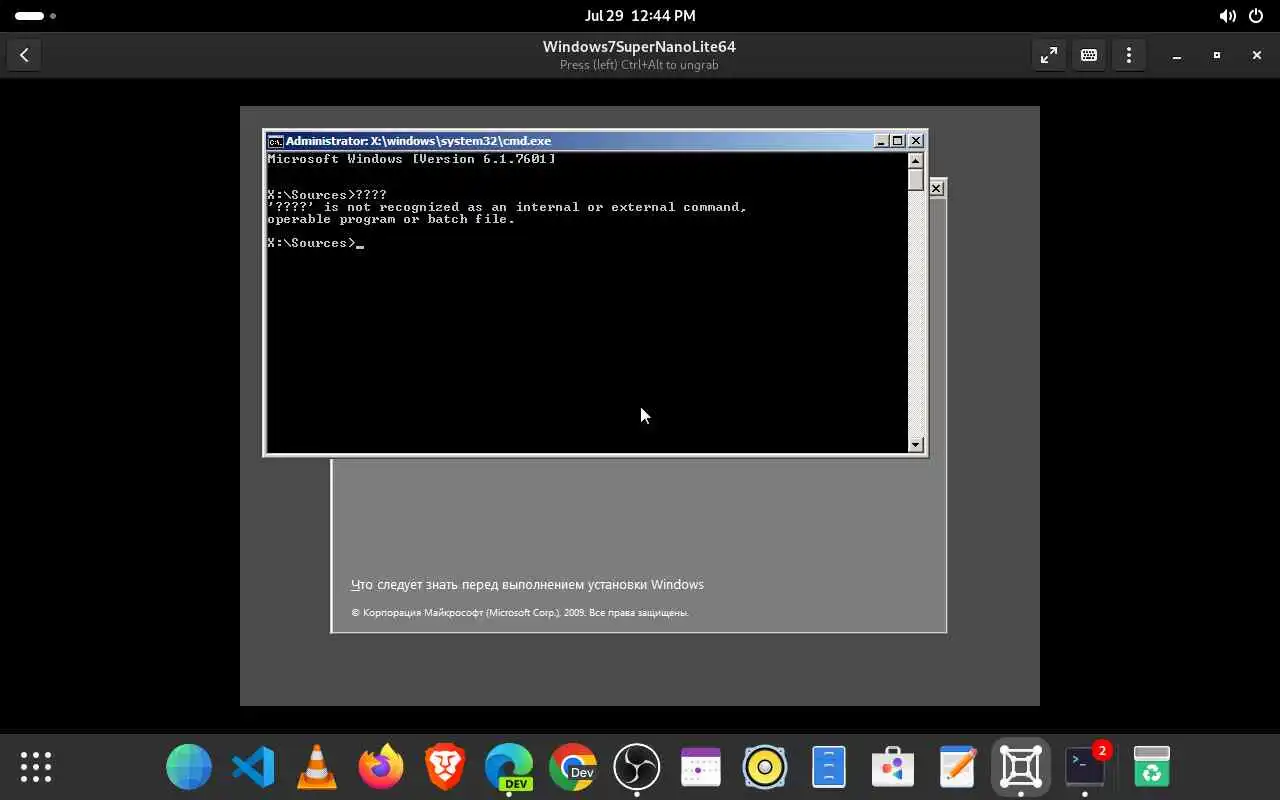Close the Windows setup dialog behind cmd
Screen dimensions: 1280x800
point(937,188)
